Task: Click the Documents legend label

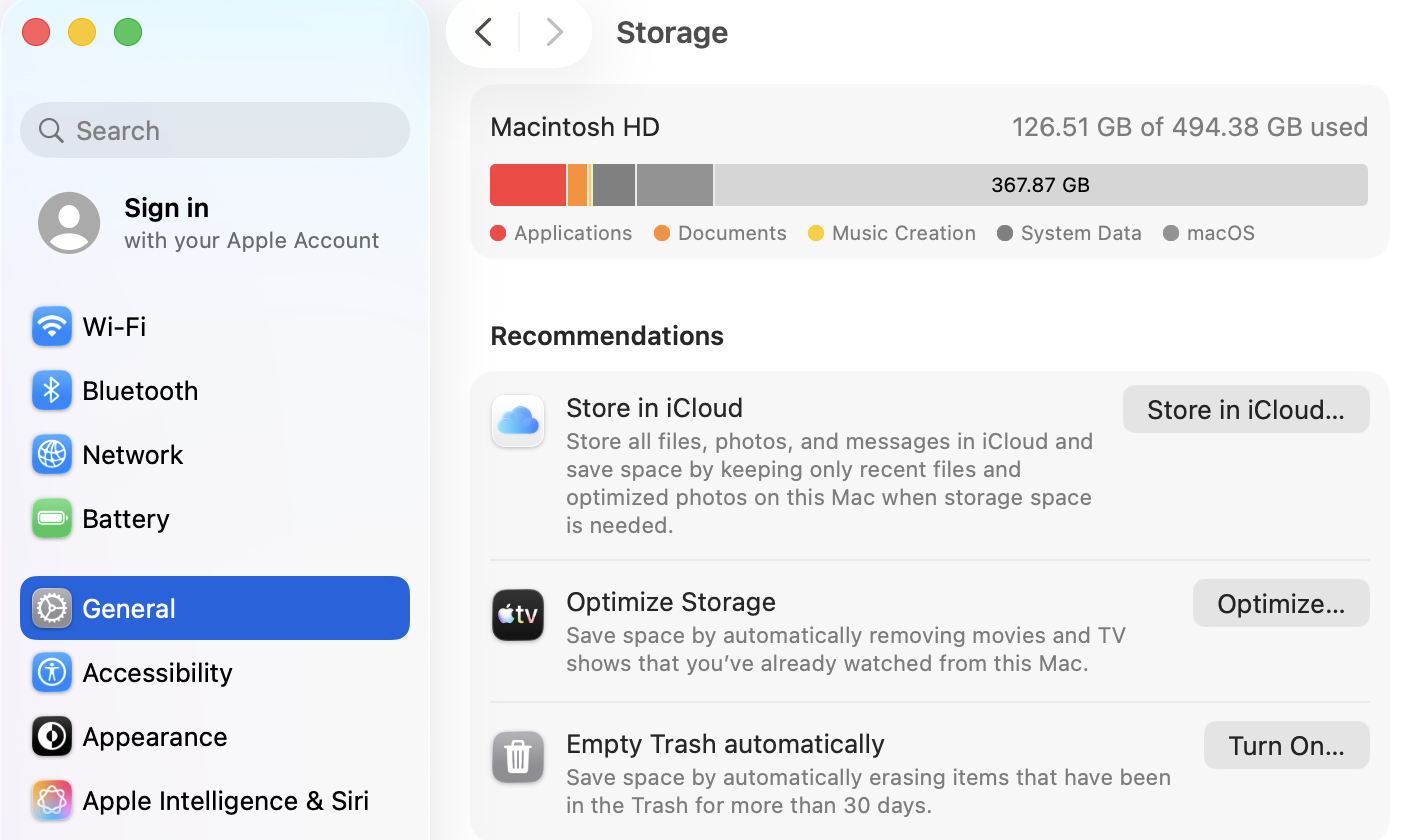Action: [x=732, y=233]
